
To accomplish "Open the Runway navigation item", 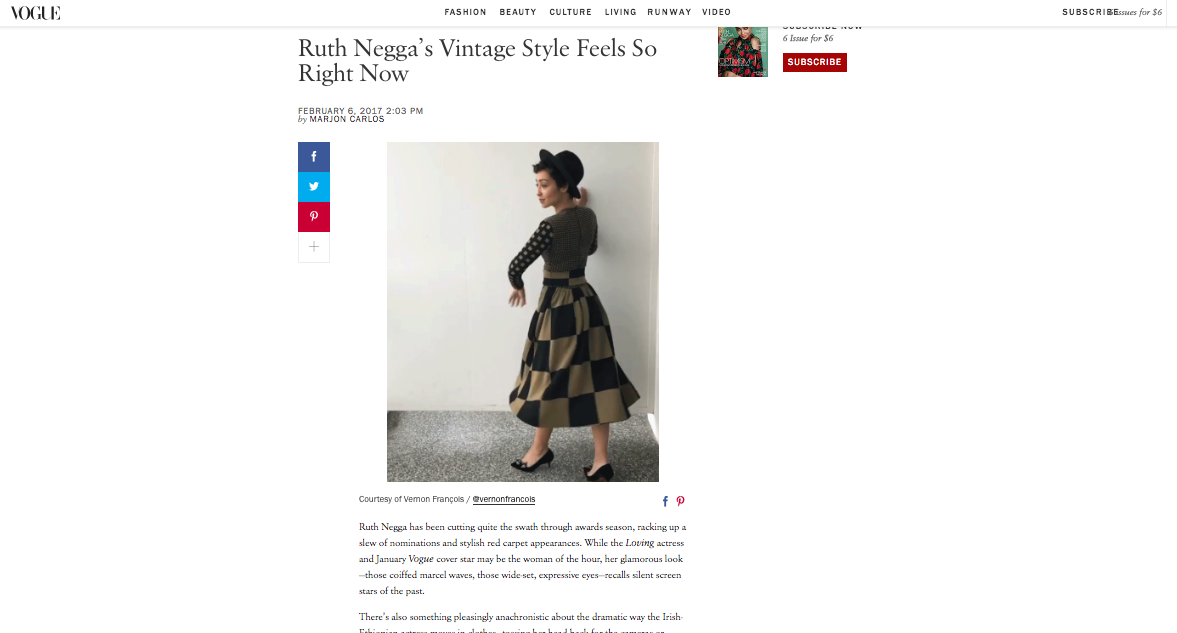I will click(x=669, y=12).
